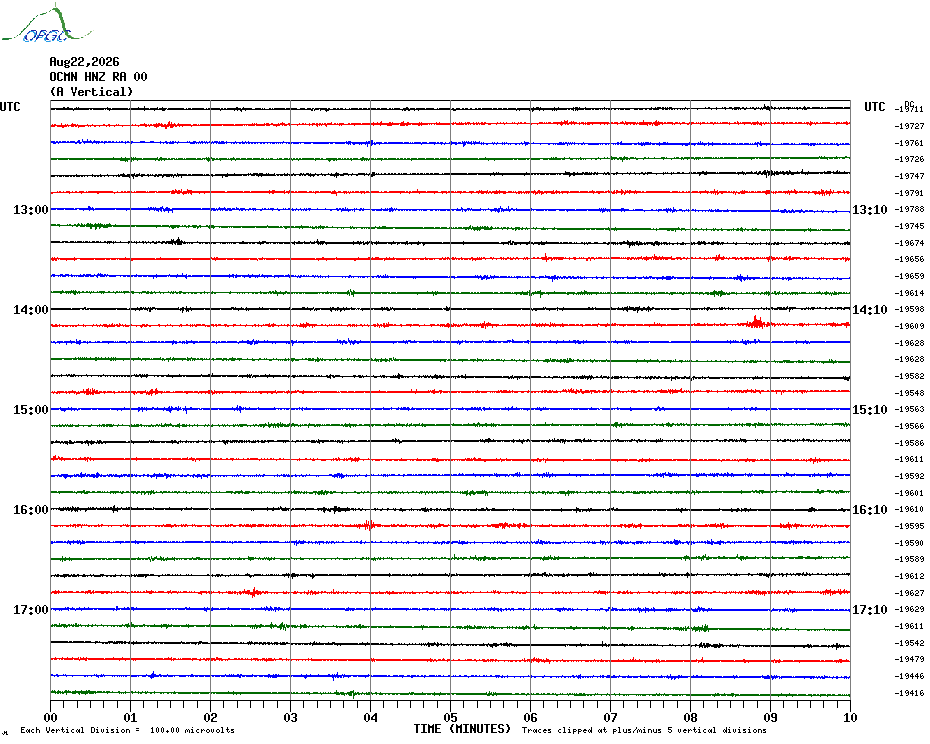Click the TIME (MINUTES) axis title

click(x=462, y=729)
